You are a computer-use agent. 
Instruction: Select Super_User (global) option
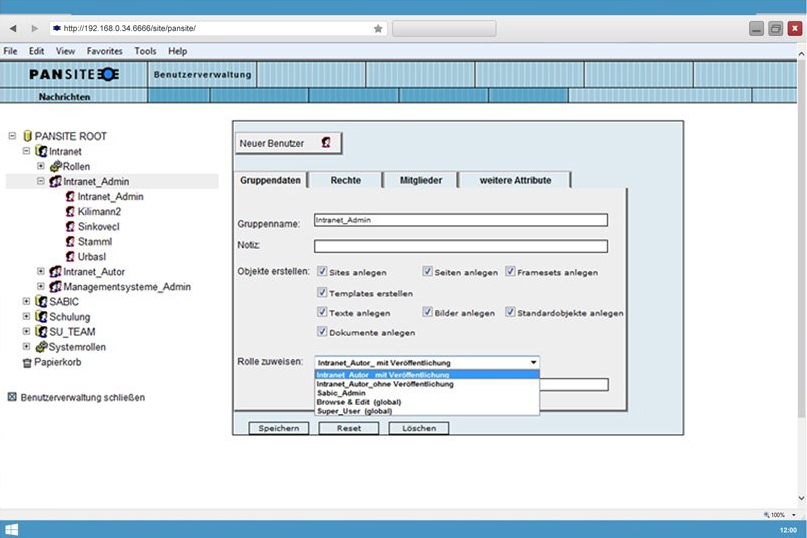coord(427,411)
